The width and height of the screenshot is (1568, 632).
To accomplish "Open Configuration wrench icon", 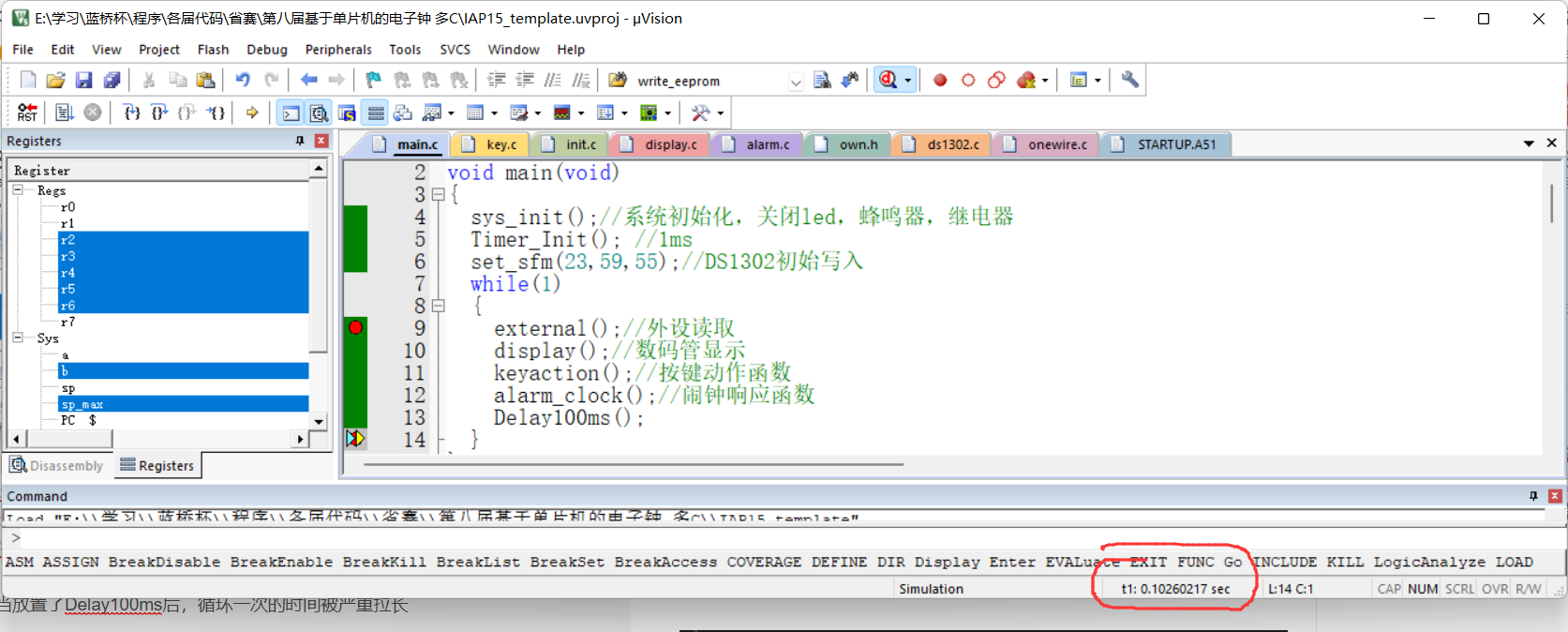I will pos(1129,81).
